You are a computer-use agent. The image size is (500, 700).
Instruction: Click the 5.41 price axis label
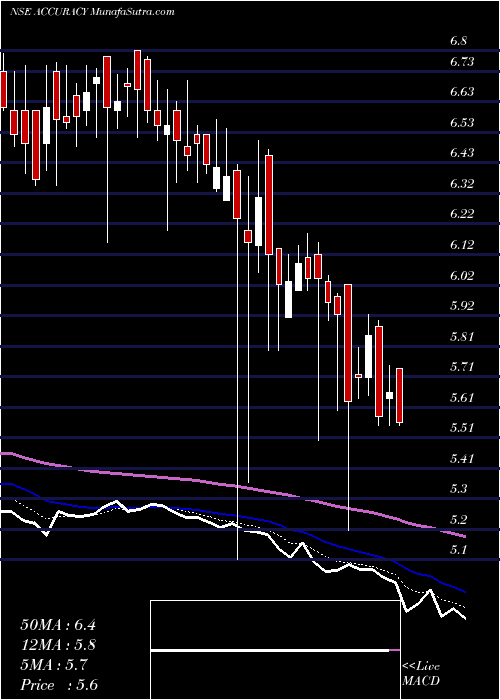(462, 458)
